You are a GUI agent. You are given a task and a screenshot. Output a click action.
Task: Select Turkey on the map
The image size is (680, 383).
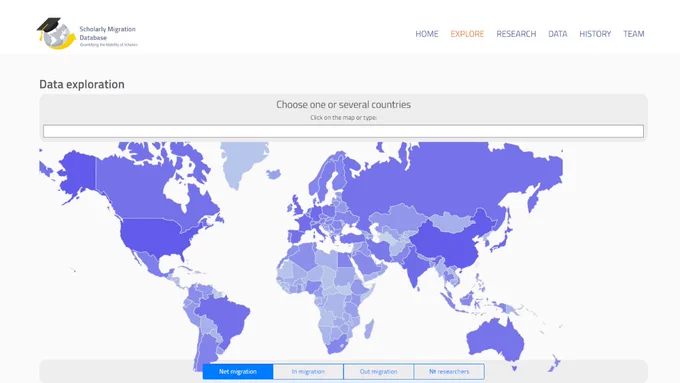point(352,238)
